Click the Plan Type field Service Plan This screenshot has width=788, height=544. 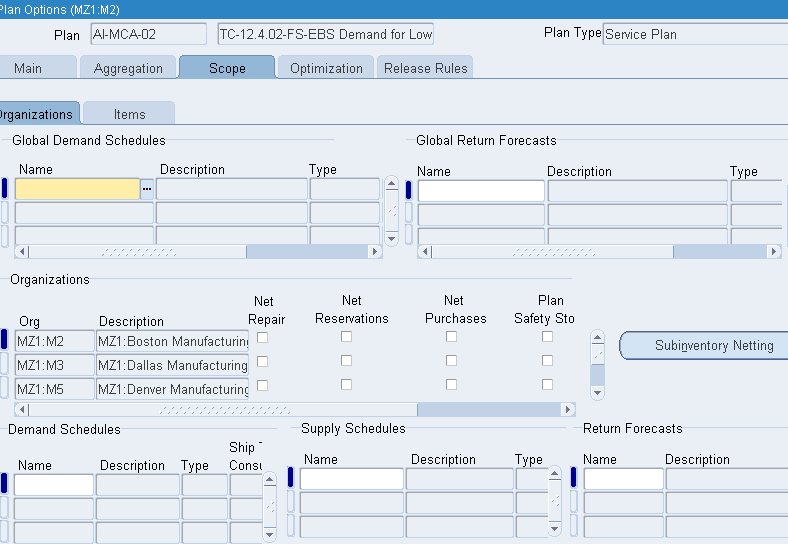point(696,34)
